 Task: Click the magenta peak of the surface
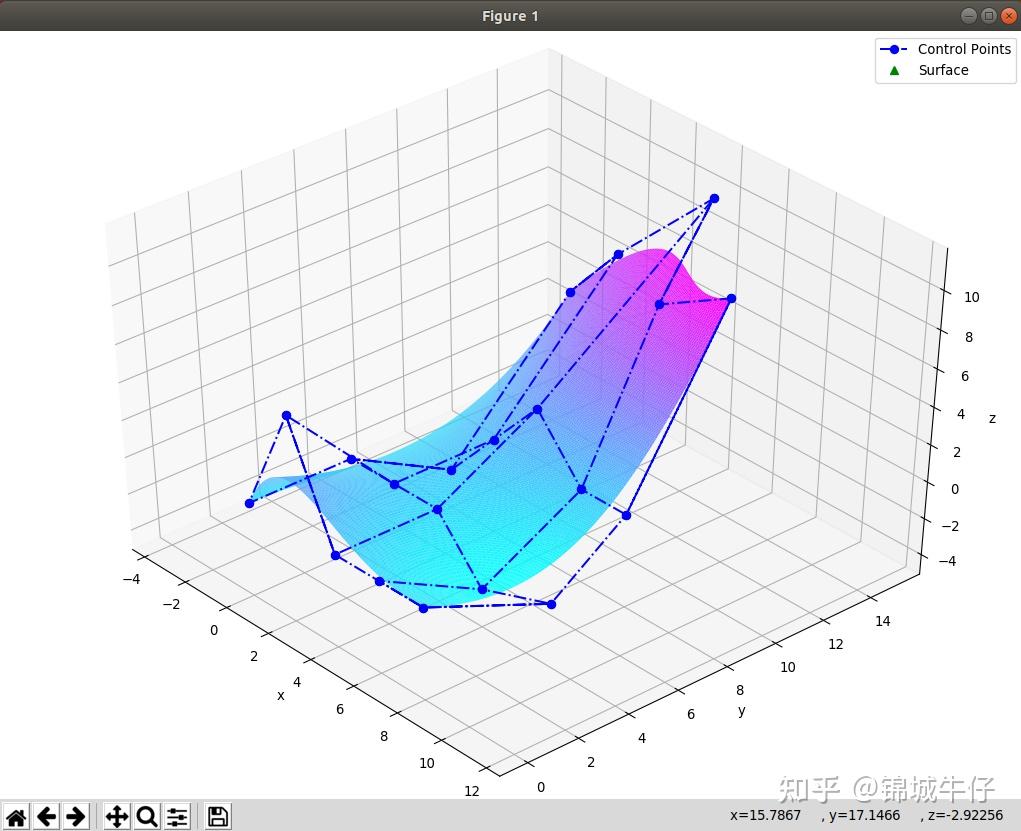[658, 254]
